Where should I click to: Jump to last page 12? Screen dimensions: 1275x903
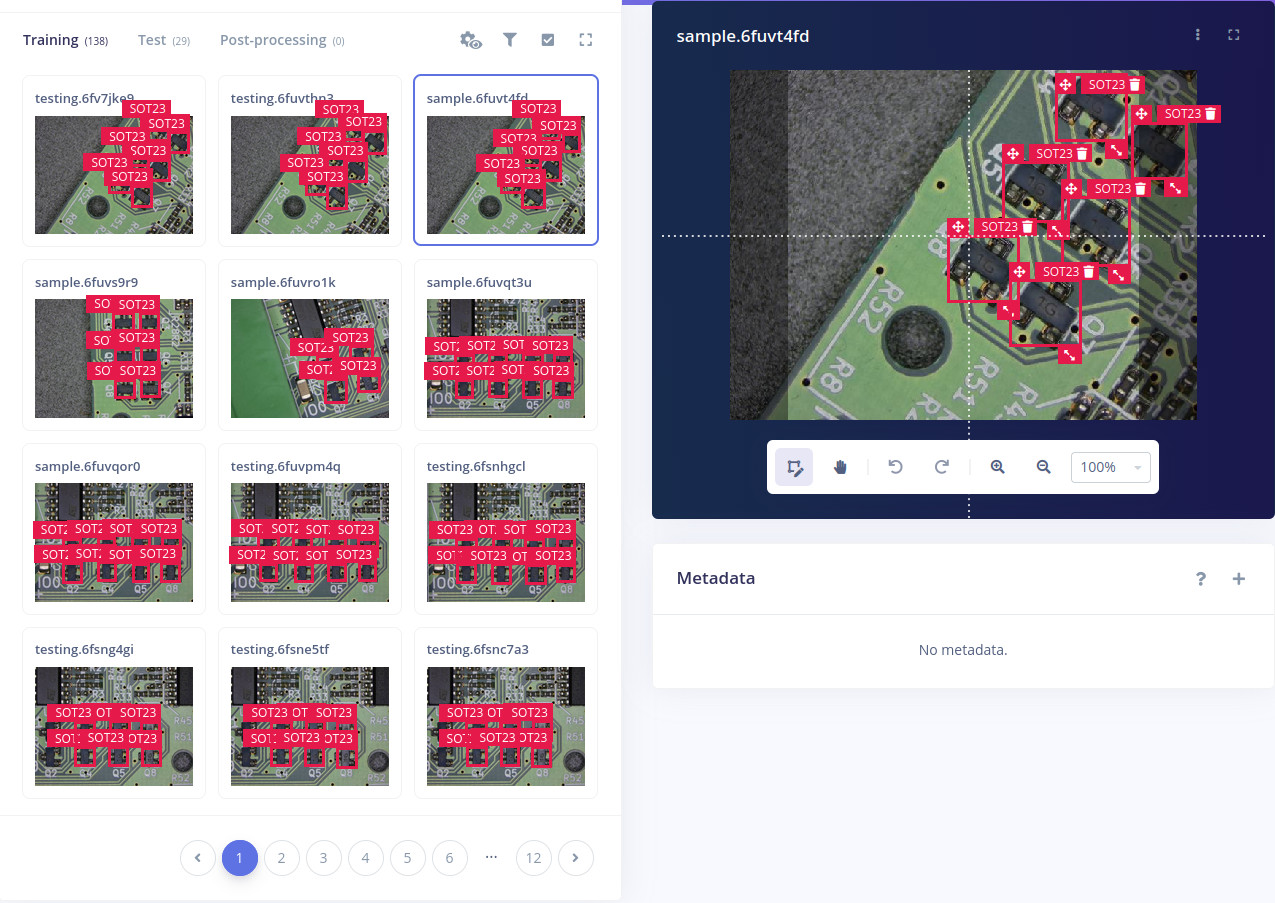point(534,858)
